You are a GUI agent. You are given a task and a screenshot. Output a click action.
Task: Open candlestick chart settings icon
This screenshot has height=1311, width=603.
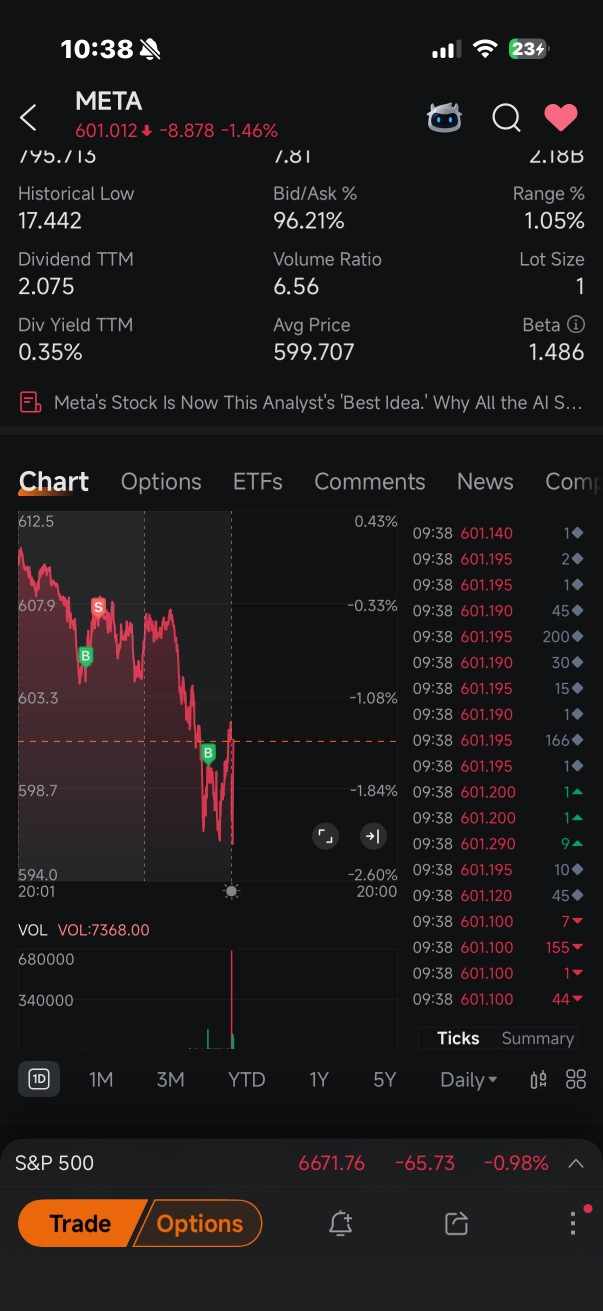(x=538, y=1079)
